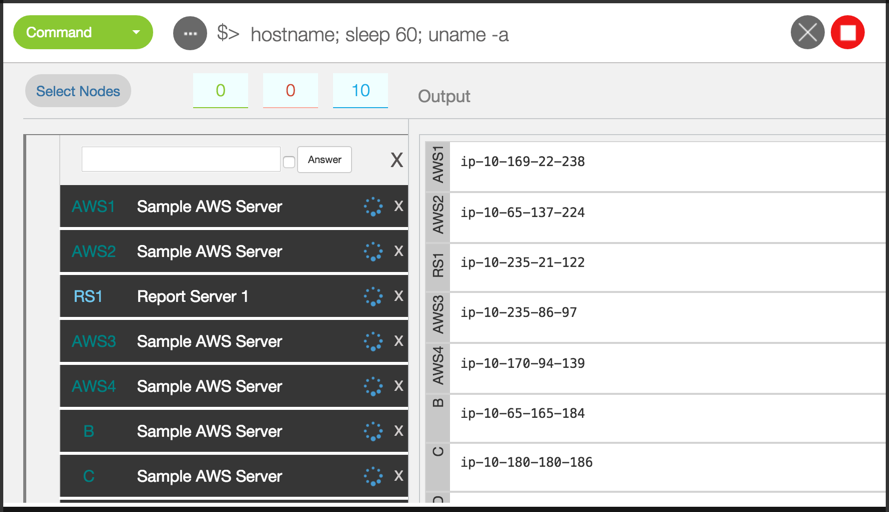
Task: Click the $> prompt symbol
Action: point(228,33)
